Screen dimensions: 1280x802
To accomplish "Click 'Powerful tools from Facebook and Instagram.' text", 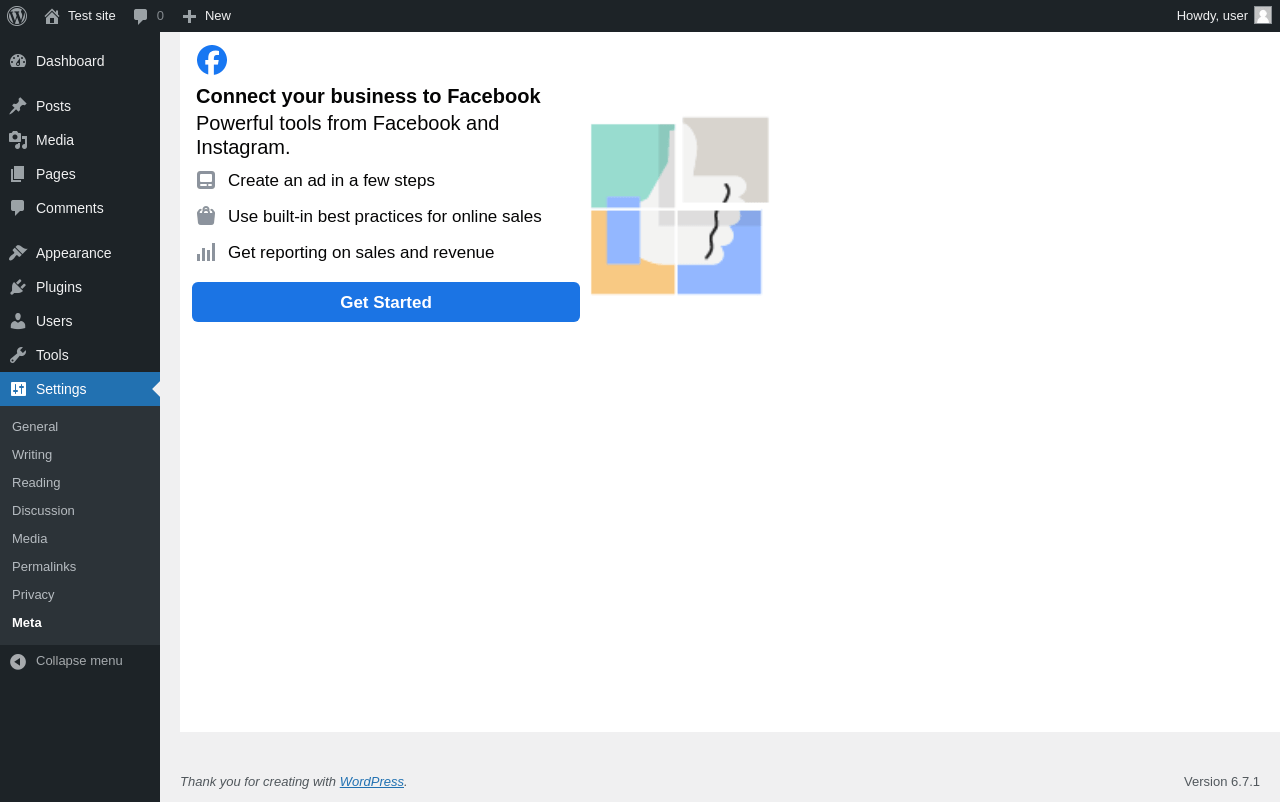I will [348, 135].
